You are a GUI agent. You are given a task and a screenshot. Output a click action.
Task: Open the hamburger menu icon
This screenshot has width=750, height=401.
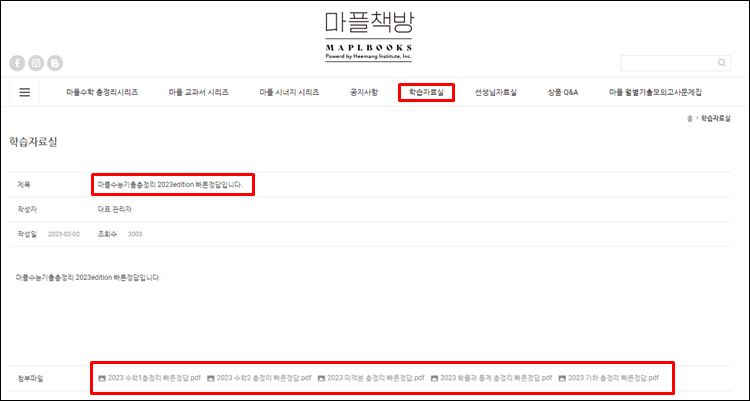coord(24,92)
